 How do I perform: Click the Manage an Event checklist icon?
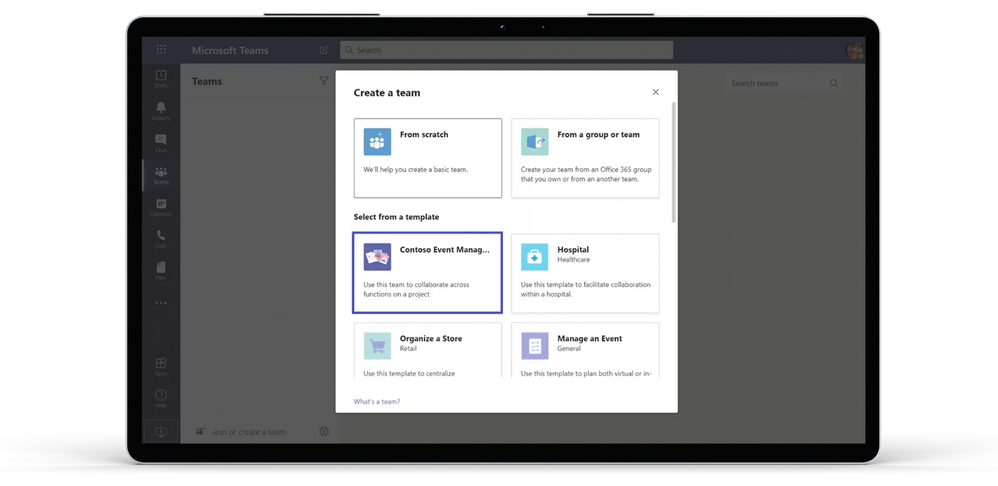click(535, 346)
